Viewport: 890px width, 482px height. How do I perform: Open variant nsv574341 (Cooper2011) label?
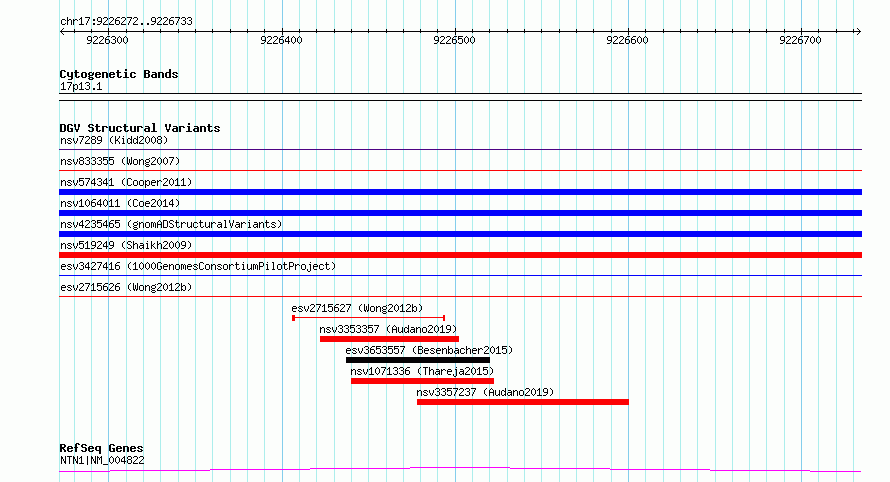[x=126, y=182]
